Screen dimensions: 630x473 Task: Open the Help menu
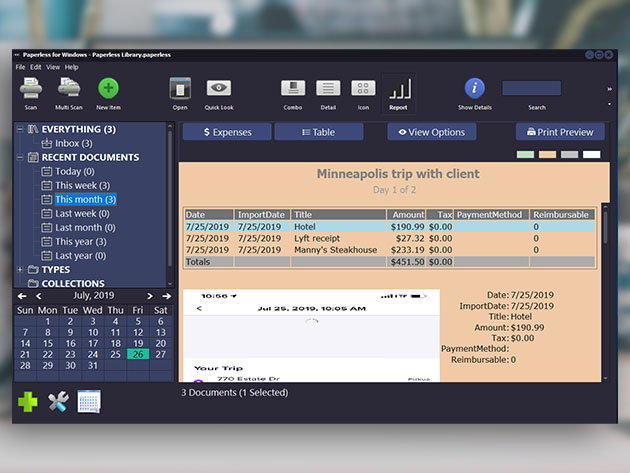72,67
